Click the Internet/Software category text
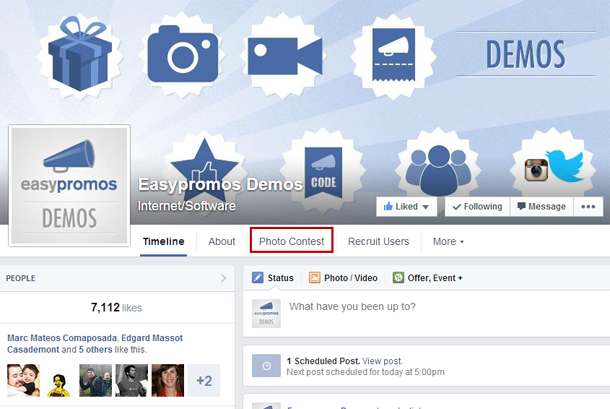 click(x=187, y=206)
